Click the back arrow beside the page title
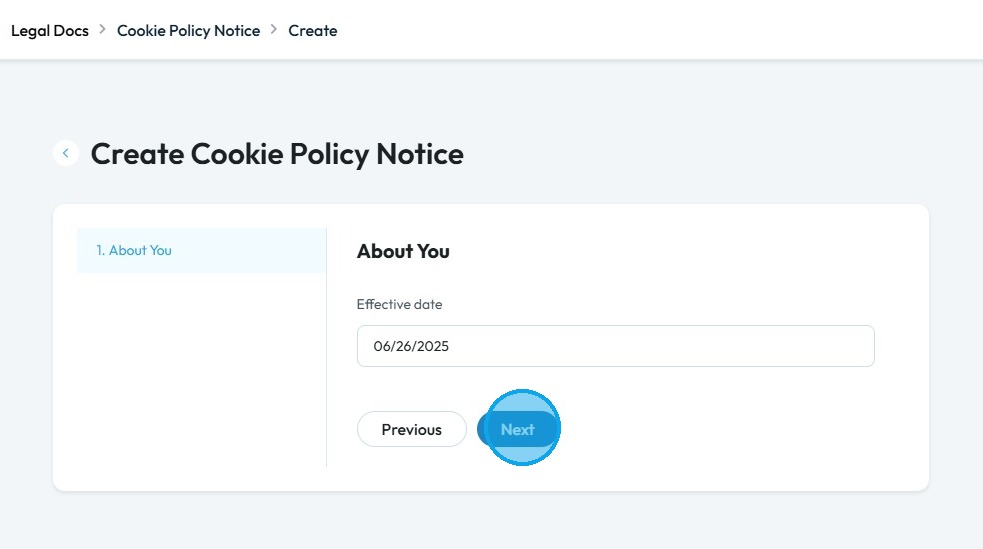Image resolution: width=983 pixels, height=549 pixels. (x=66, y=153)
